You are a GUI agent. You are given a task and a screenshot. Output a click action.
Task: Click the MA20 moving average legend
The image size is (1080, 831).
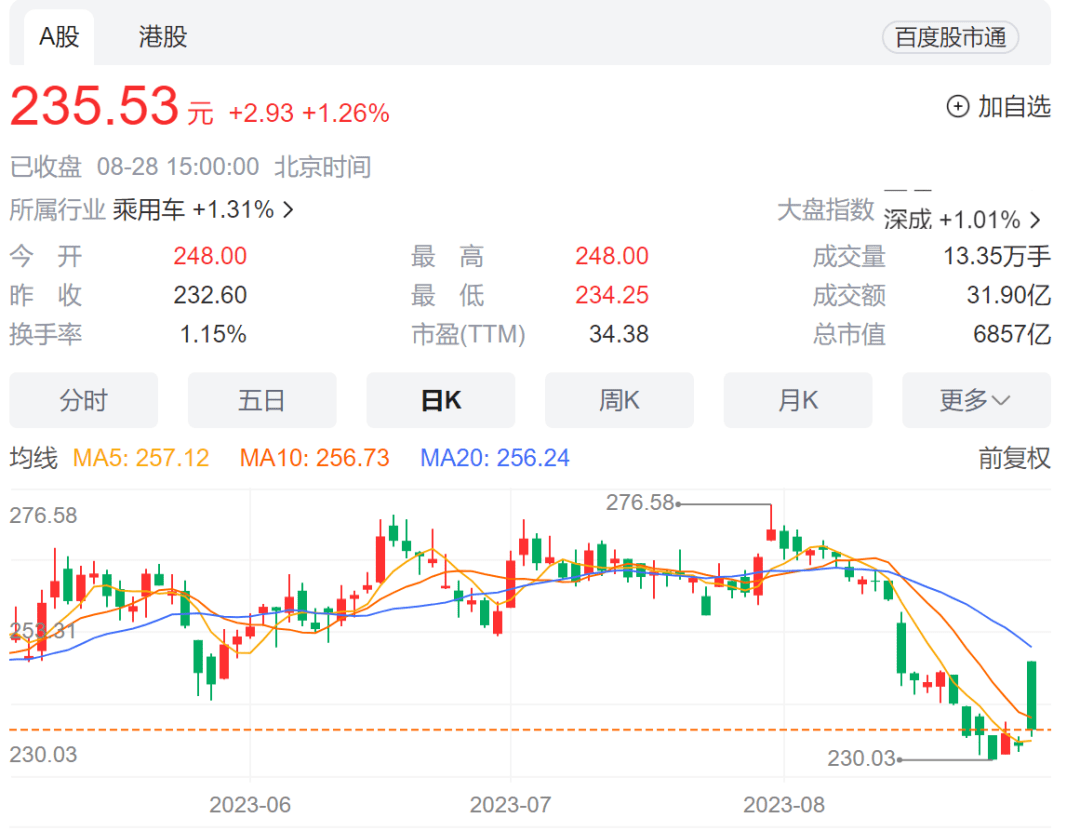(495, 458)
